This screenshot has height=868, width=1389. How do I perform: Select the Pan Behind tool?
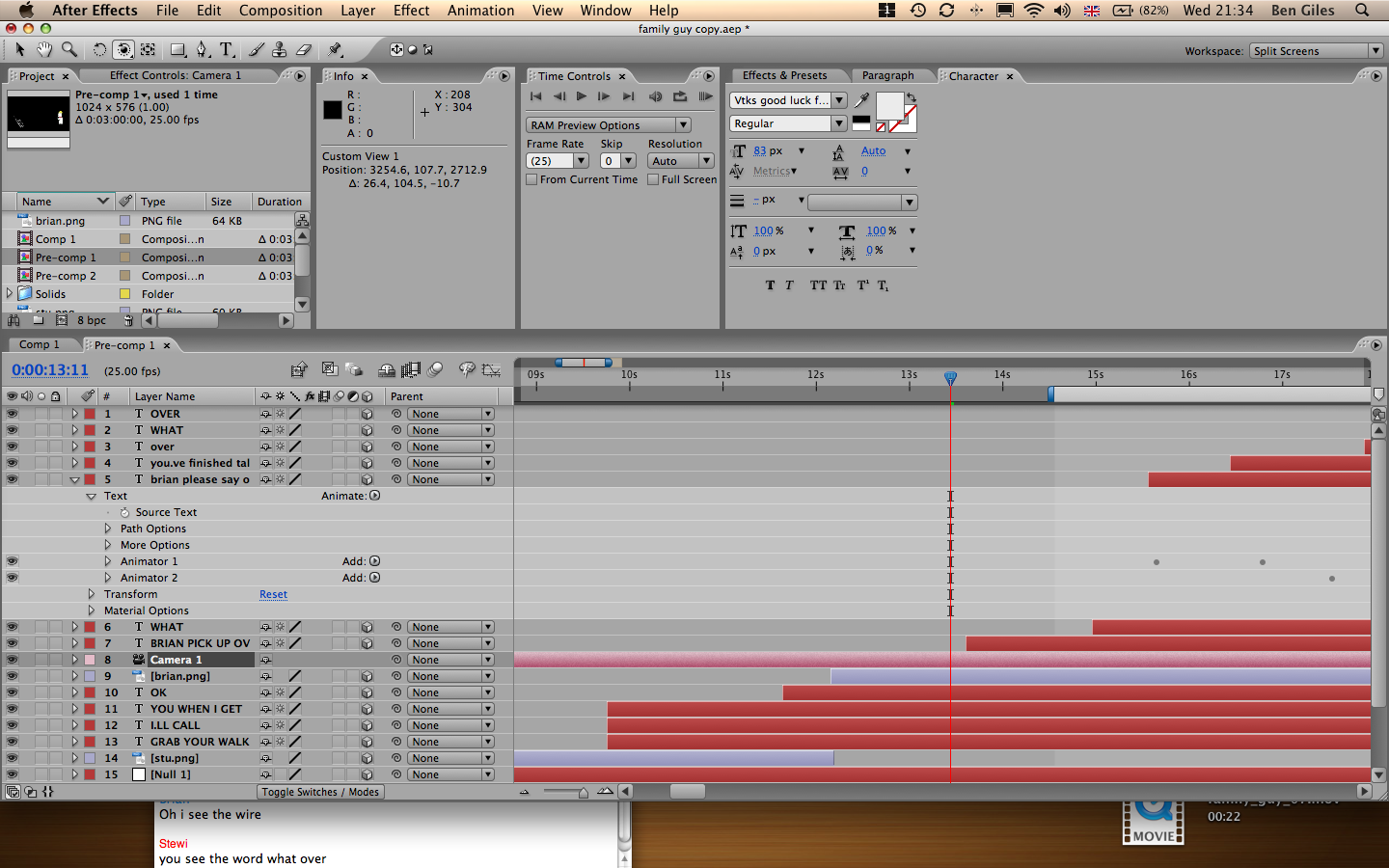click(x=148, y=49)
